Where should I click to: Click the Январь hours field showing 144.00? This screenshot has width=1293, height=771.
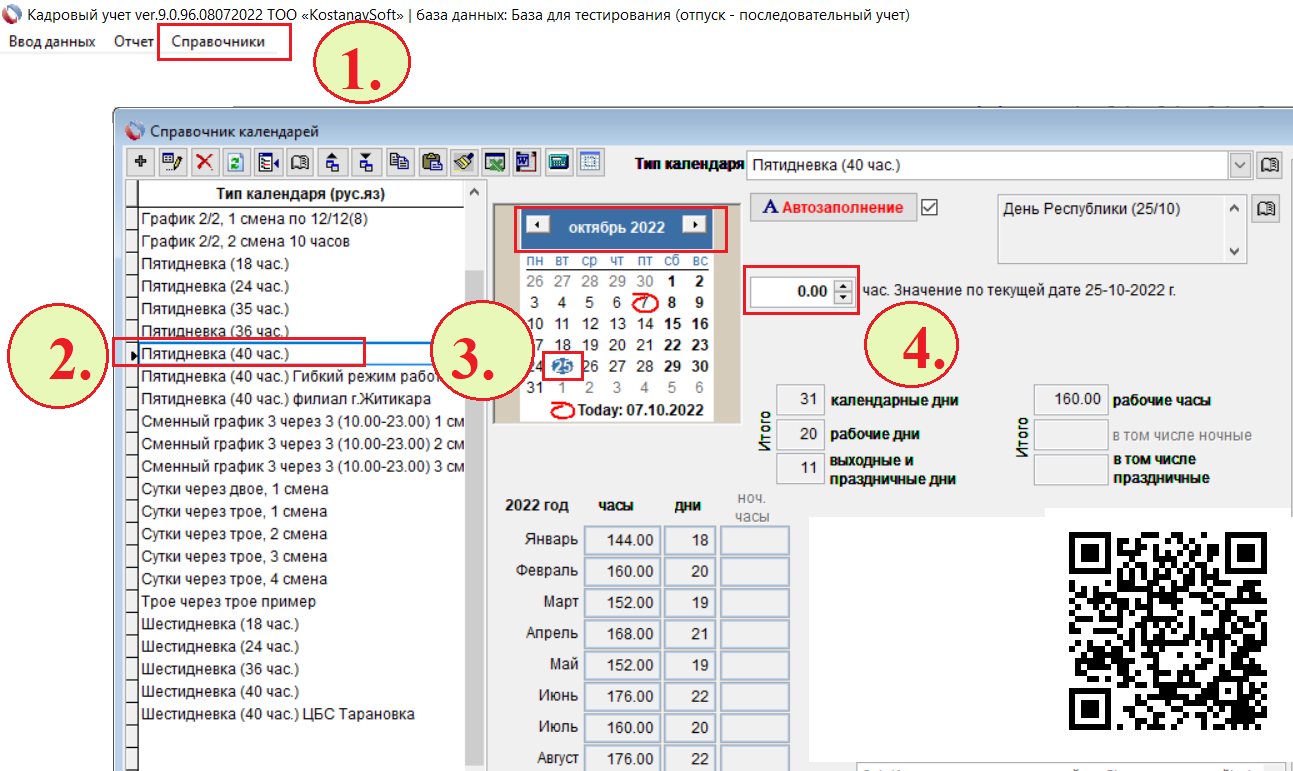point(621,540)
